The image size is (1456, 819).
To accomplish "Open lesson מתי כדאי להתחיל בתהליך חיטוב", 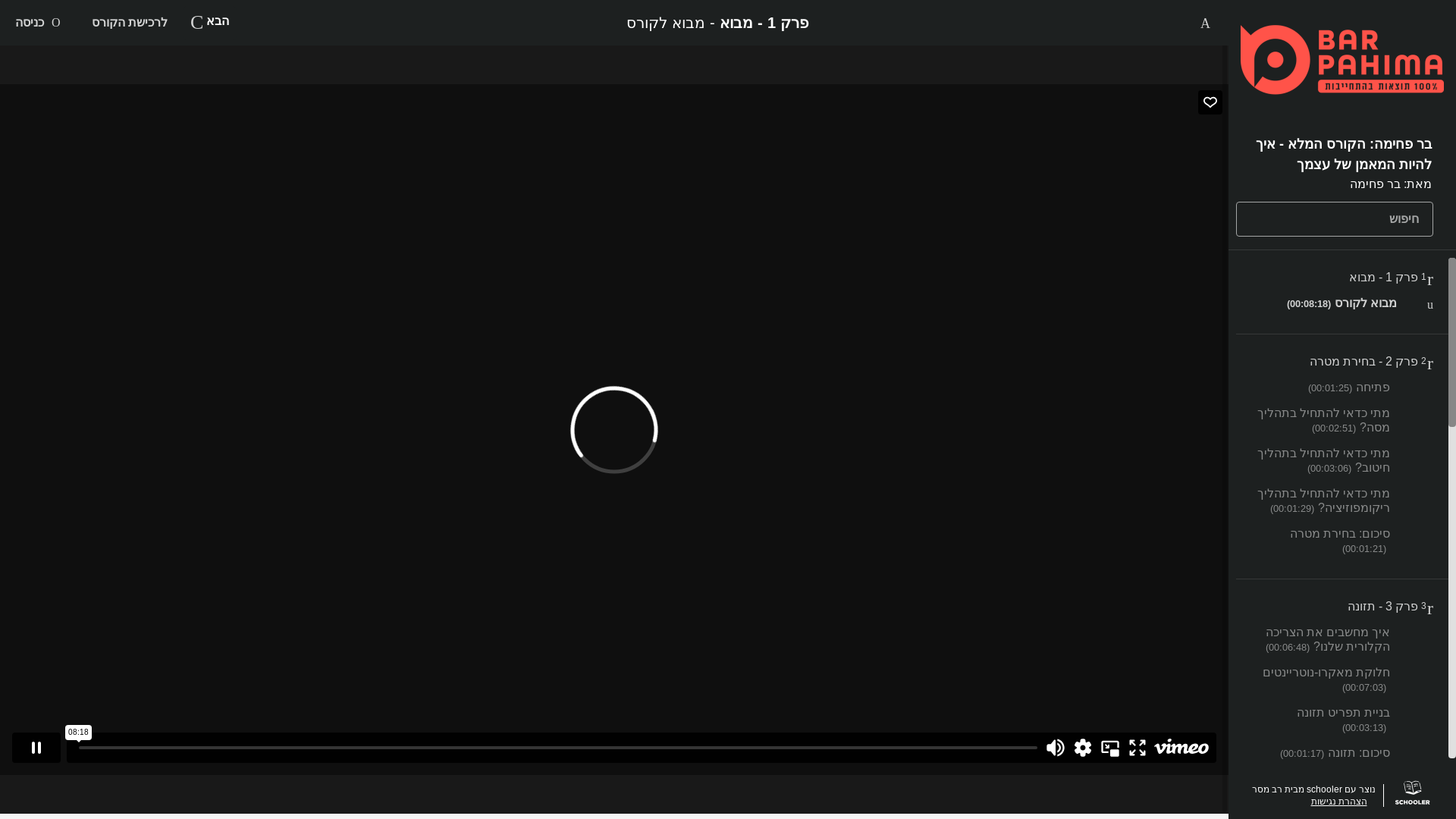I will (1323, 460).
